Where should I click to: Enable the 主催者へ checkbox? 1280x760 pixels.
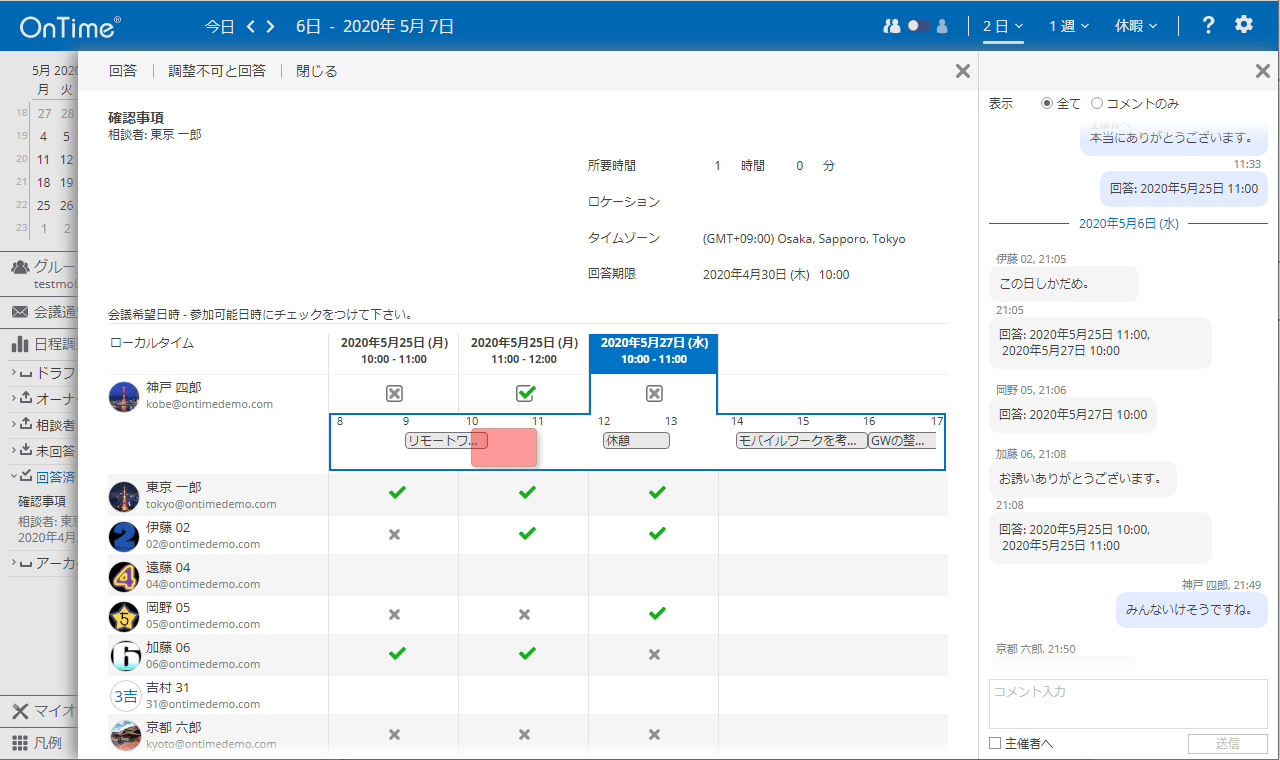[x=995, y=743]
